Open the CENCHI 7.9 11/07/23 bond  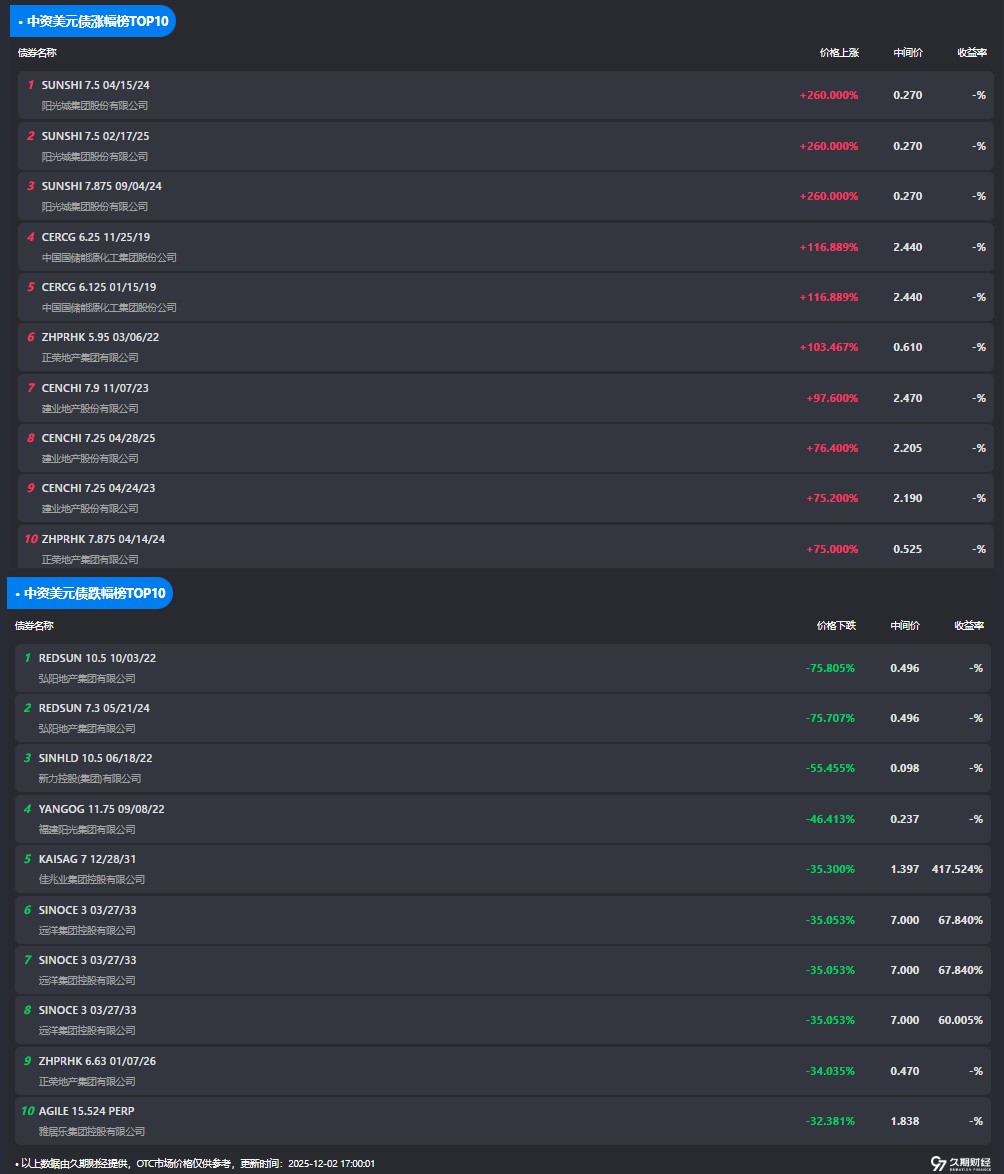point(95,388)
